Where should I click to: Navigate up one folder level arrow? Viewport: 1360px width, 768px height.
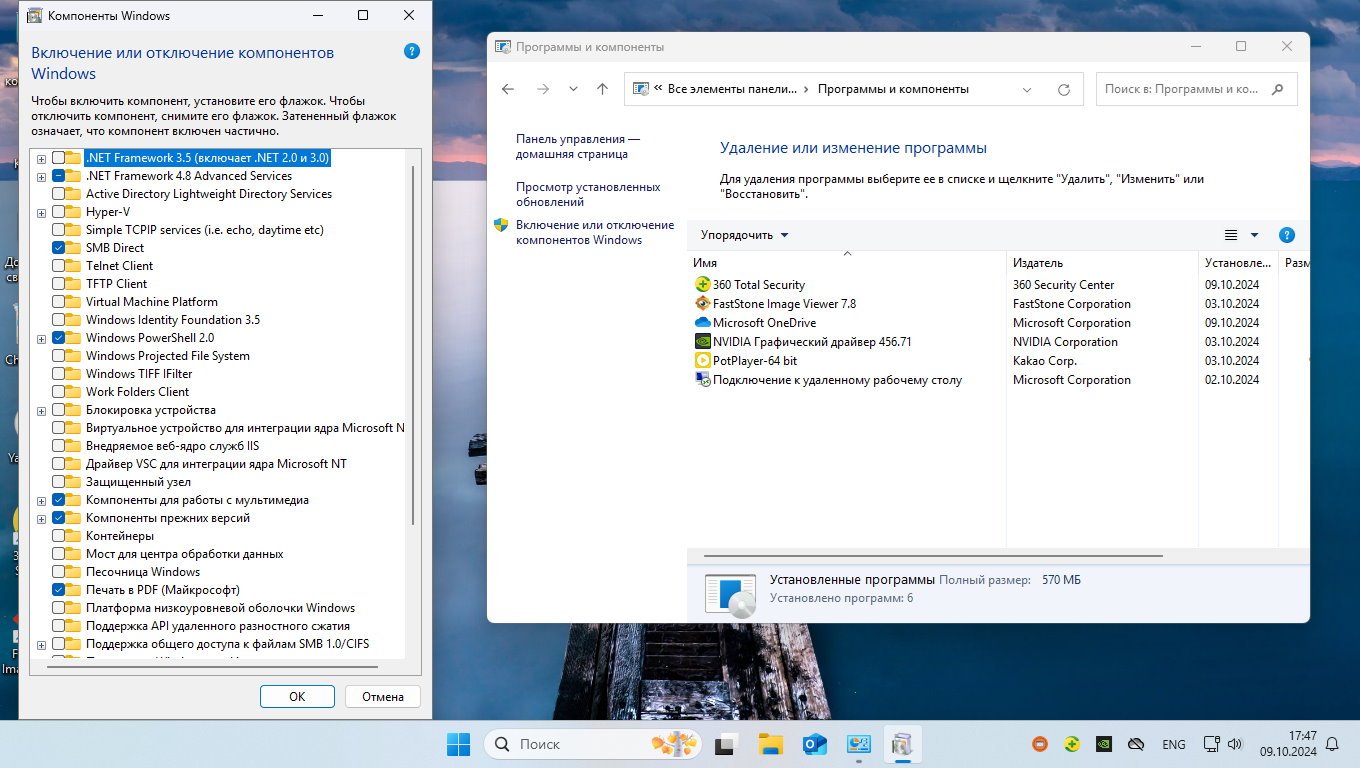coord(602,89)
